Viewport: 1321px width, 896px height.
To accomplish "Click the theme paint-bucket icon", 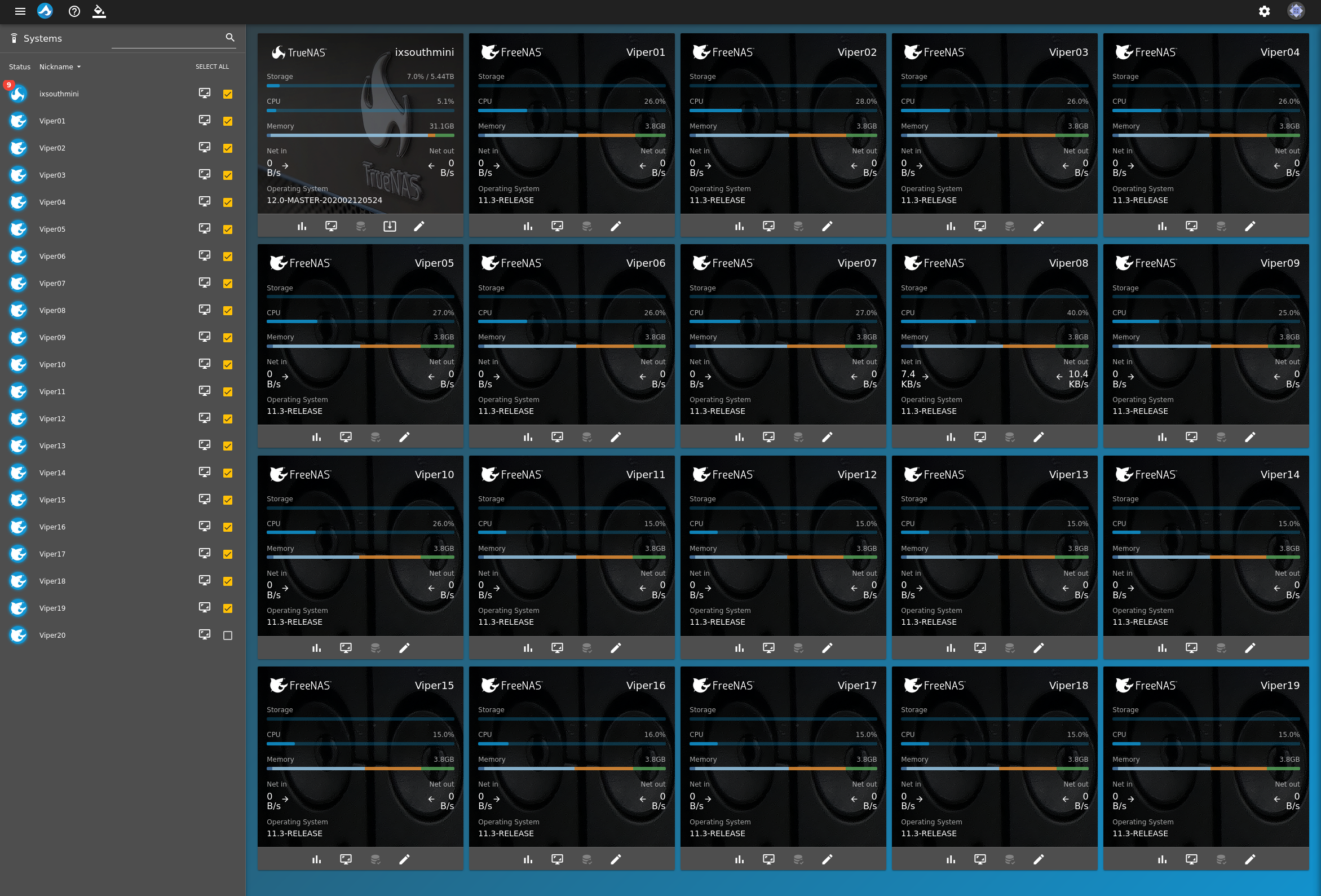I will click(99, 11).
